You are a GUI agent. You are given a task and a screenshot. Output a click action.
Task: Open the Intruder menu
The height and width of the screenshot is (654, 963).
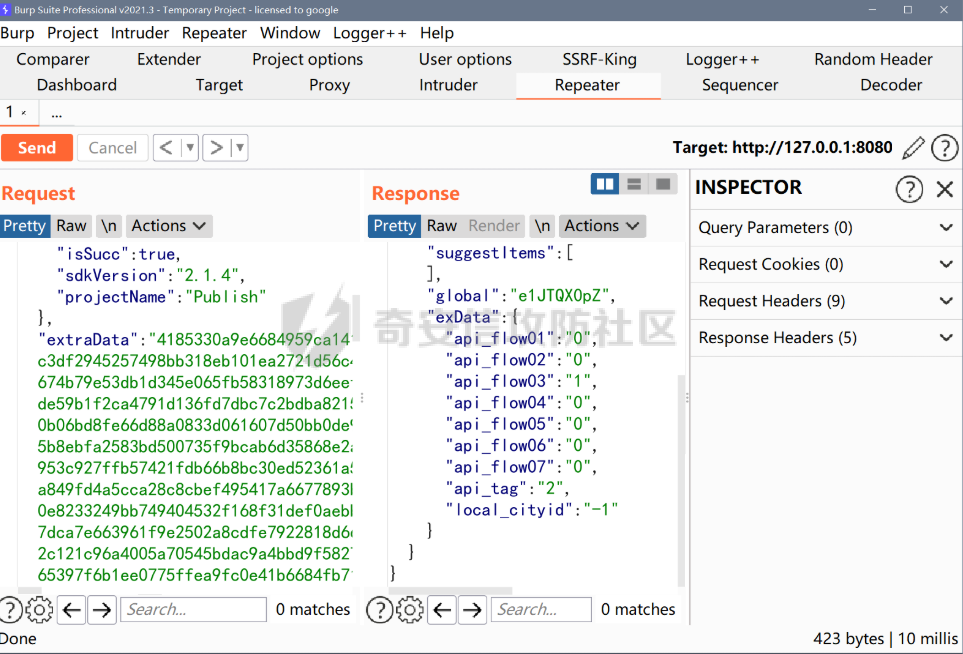[x=139, y=33]
